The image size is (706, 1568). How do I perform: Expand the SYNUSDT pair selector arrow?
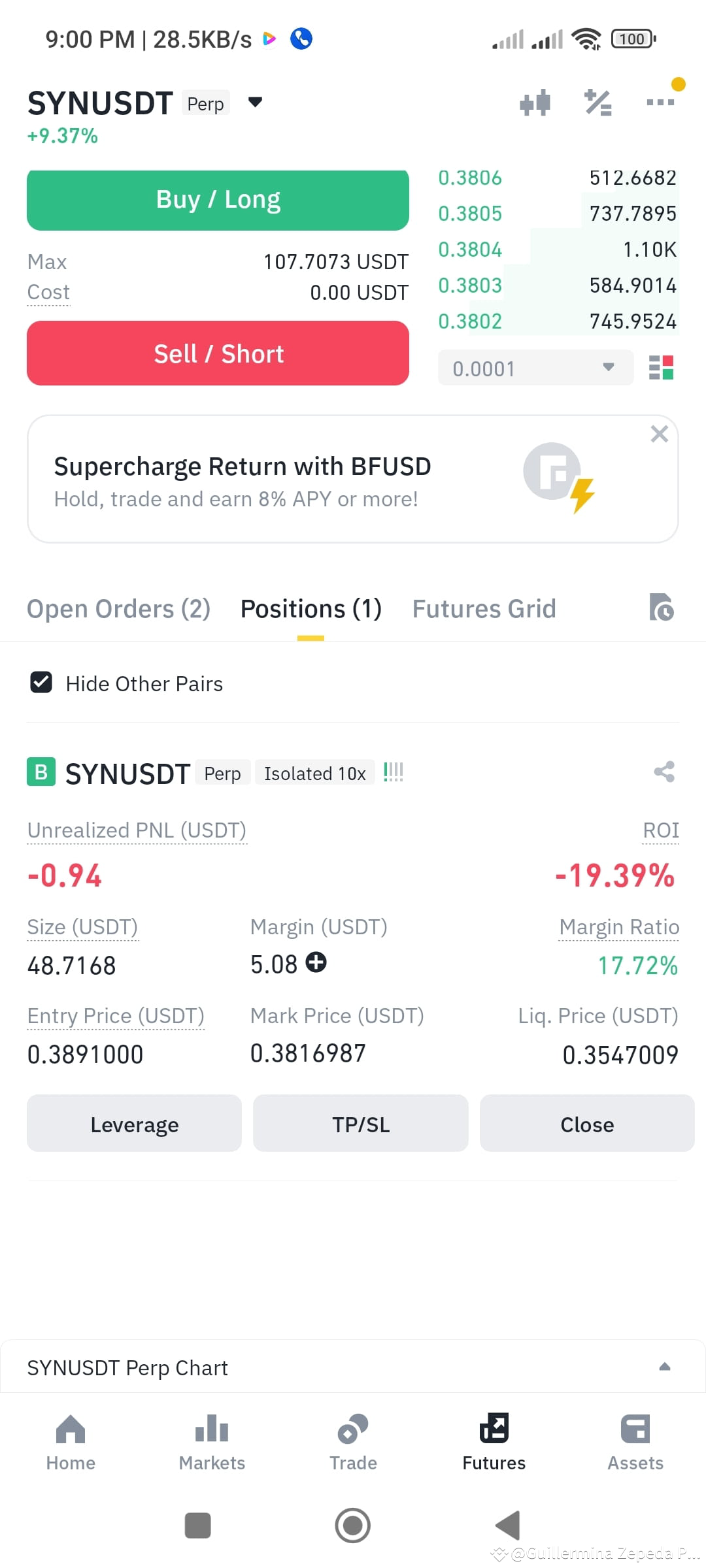pyautogui.click(x=256, y=102)
